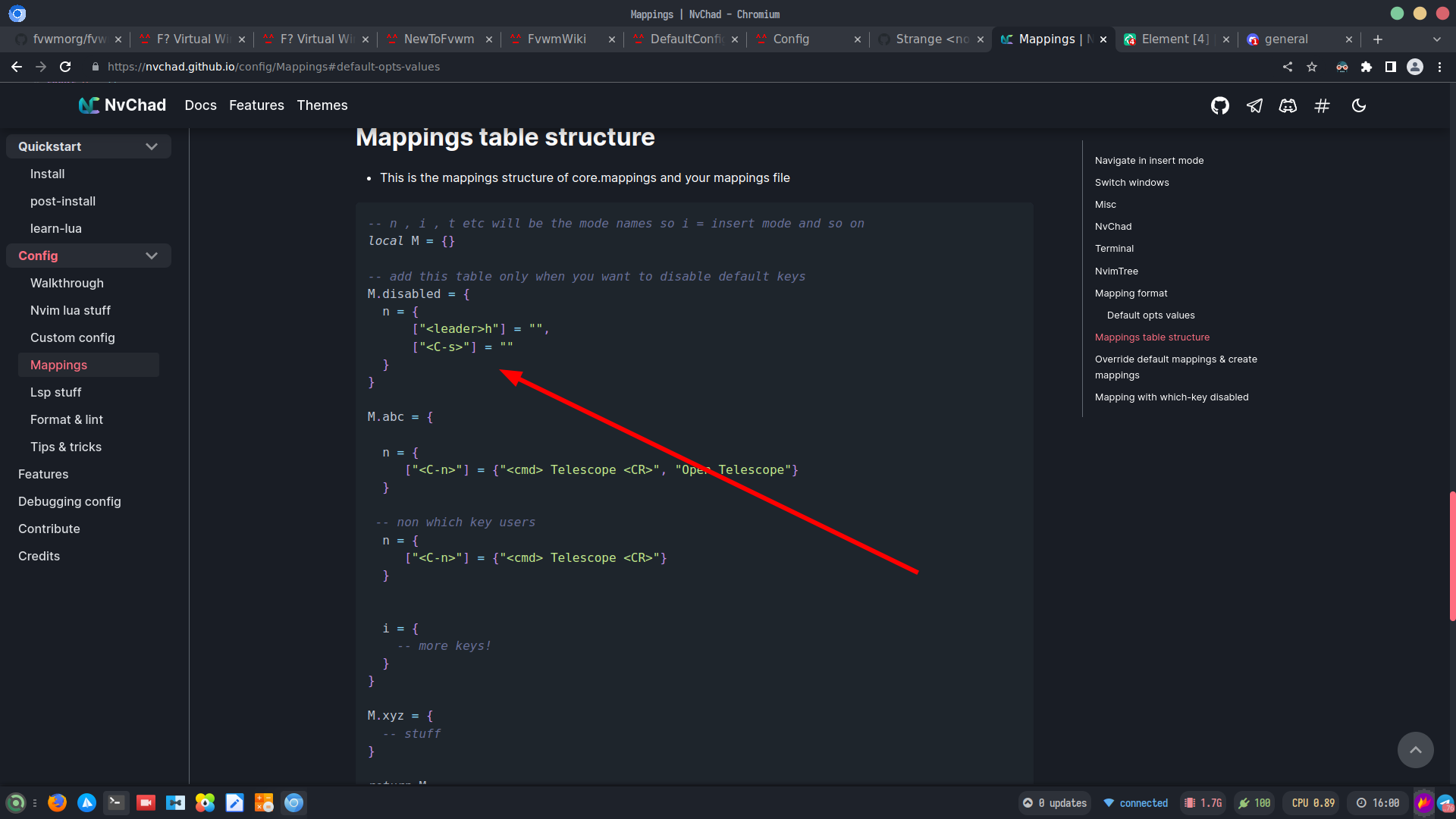1456x819 pixels.
Task: Switch to the Element [4] tab
Action: tap(1175, 39)
